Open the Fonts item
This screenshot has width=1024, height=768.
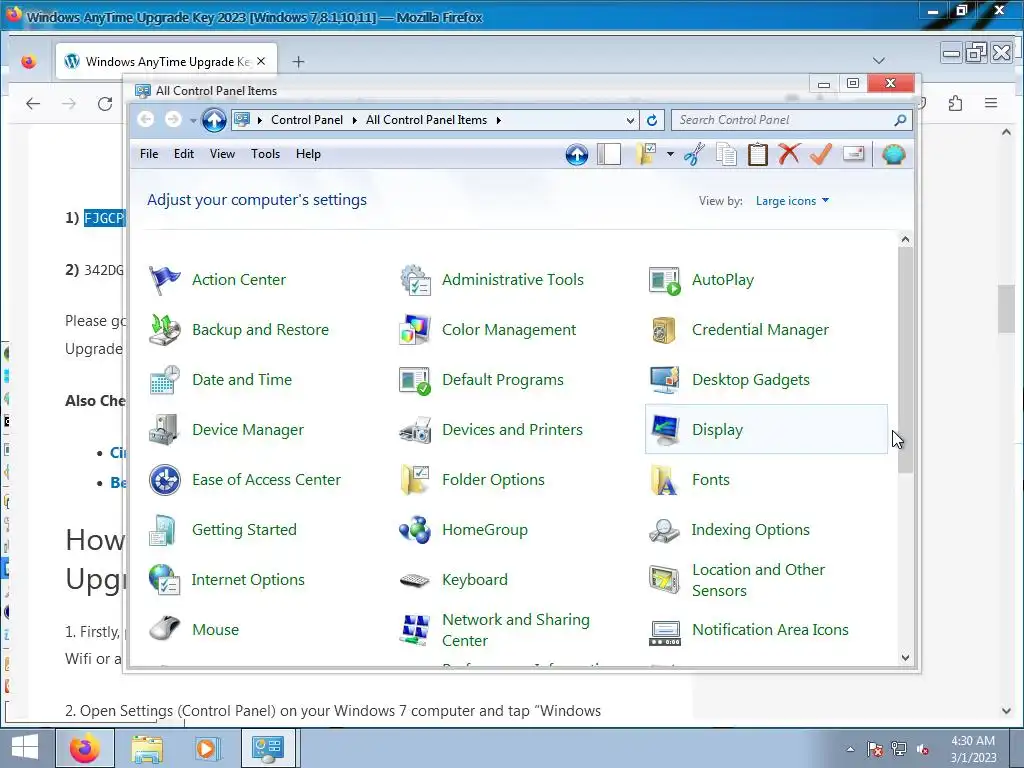tap(689, 480)
